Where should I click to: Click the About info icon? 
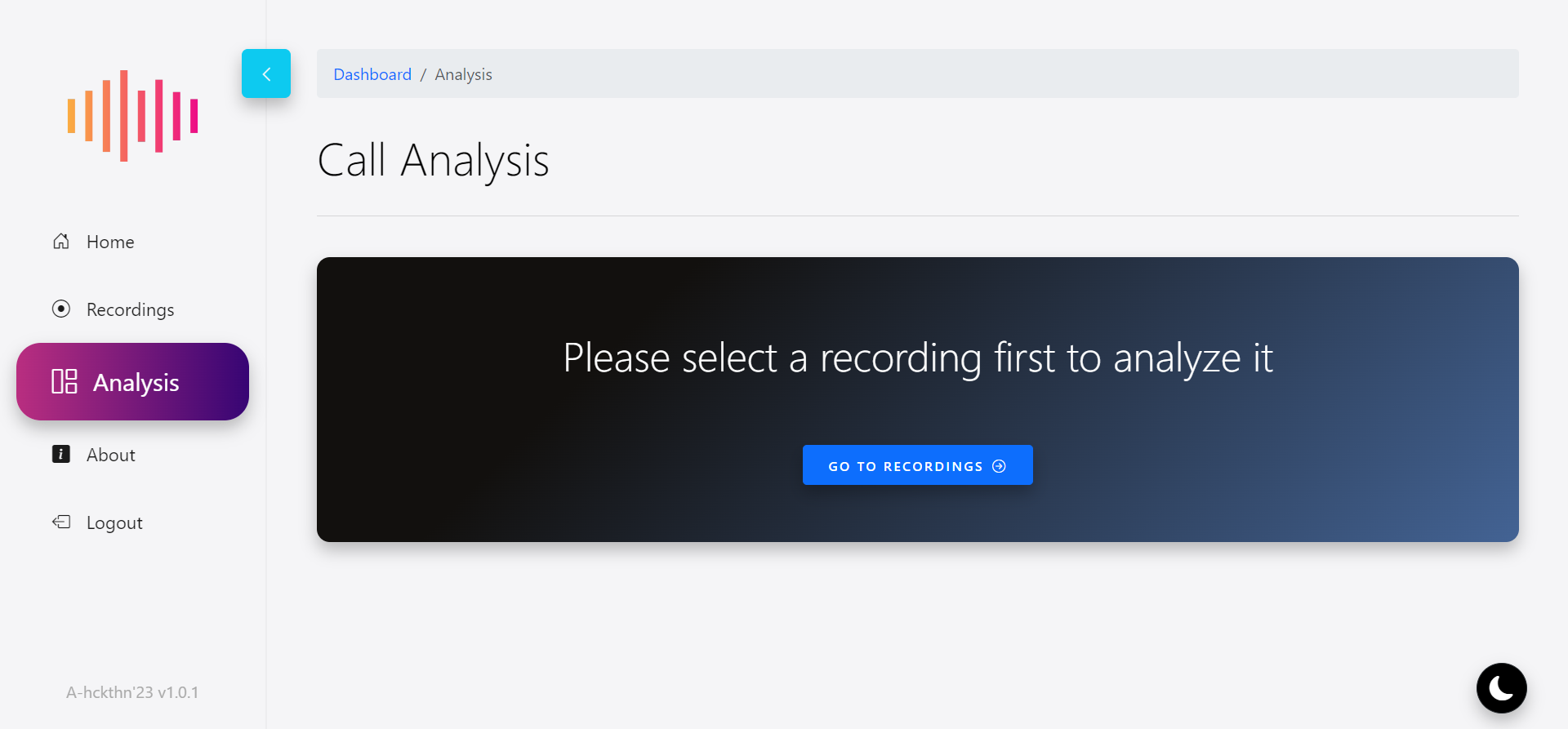coord(61,454)
